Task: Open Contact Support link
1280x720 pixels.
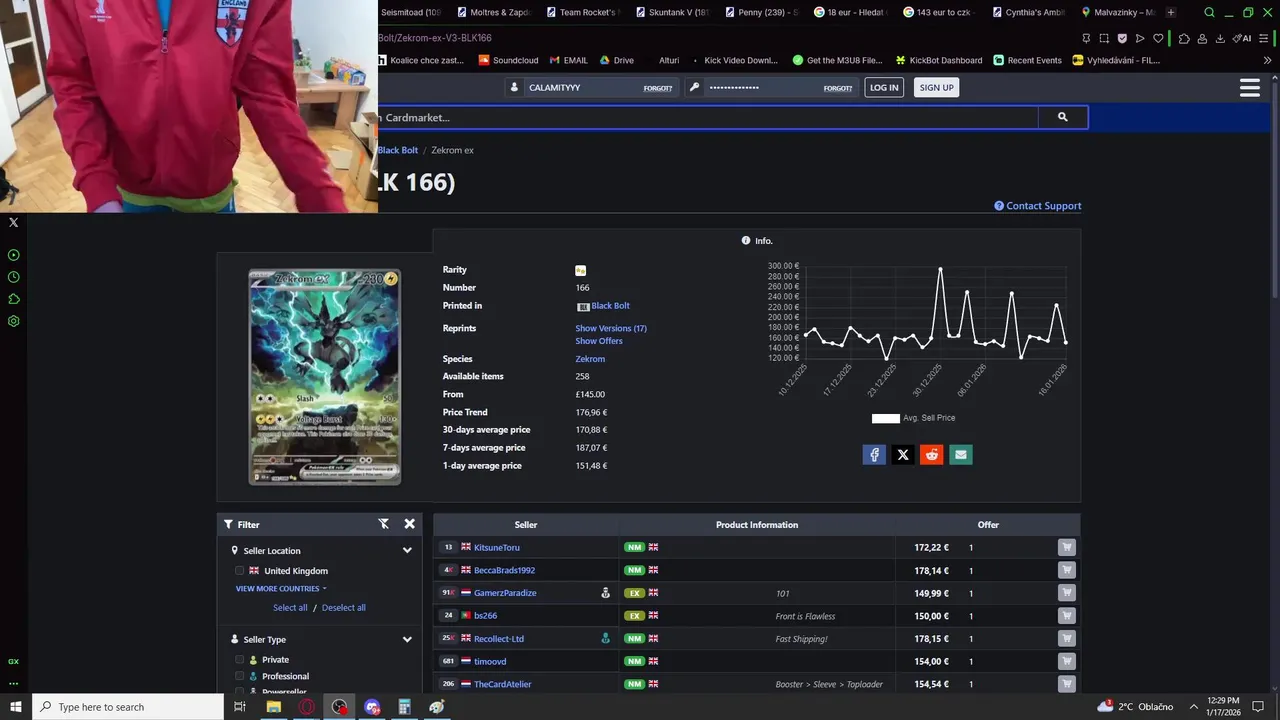Action: click(x=1038, y=206)
